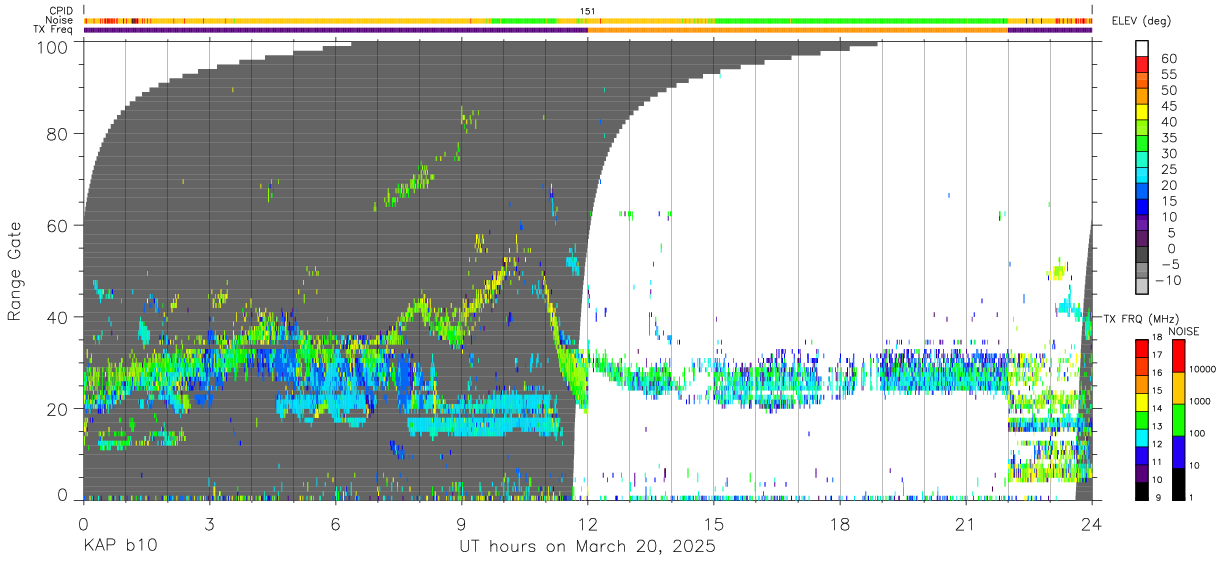Click the '-10' label on the ELEV legend
This screenshot has width=1228, height=567.
(1170, 281)
